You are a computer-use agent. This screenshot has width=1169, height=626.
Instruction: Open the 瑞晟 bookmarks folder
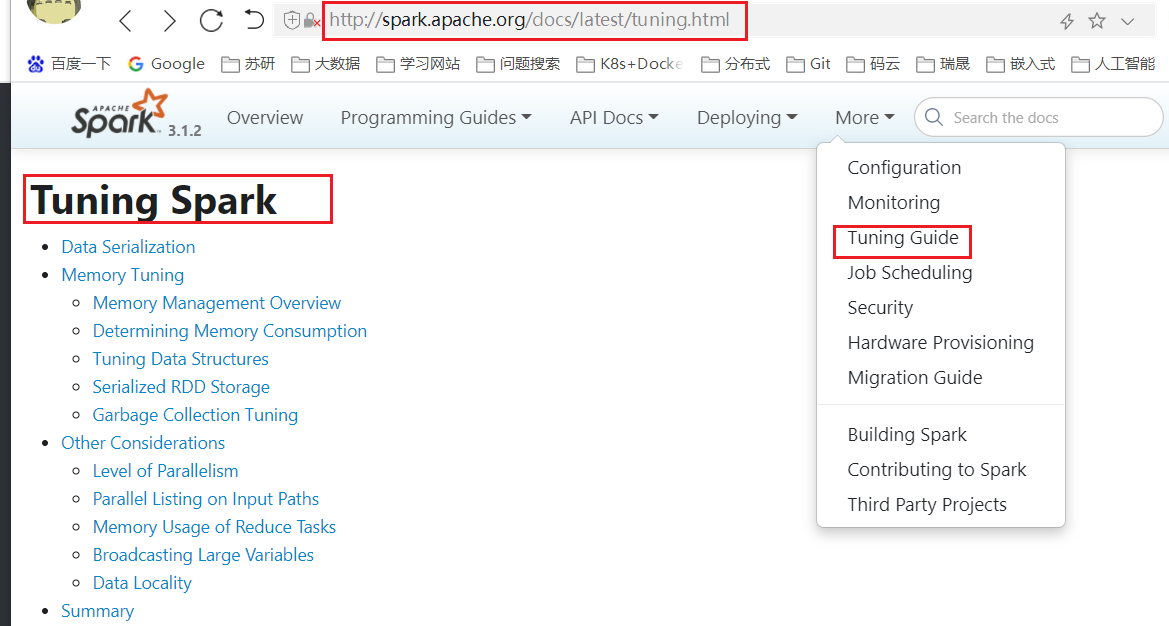tap(943, 64)
